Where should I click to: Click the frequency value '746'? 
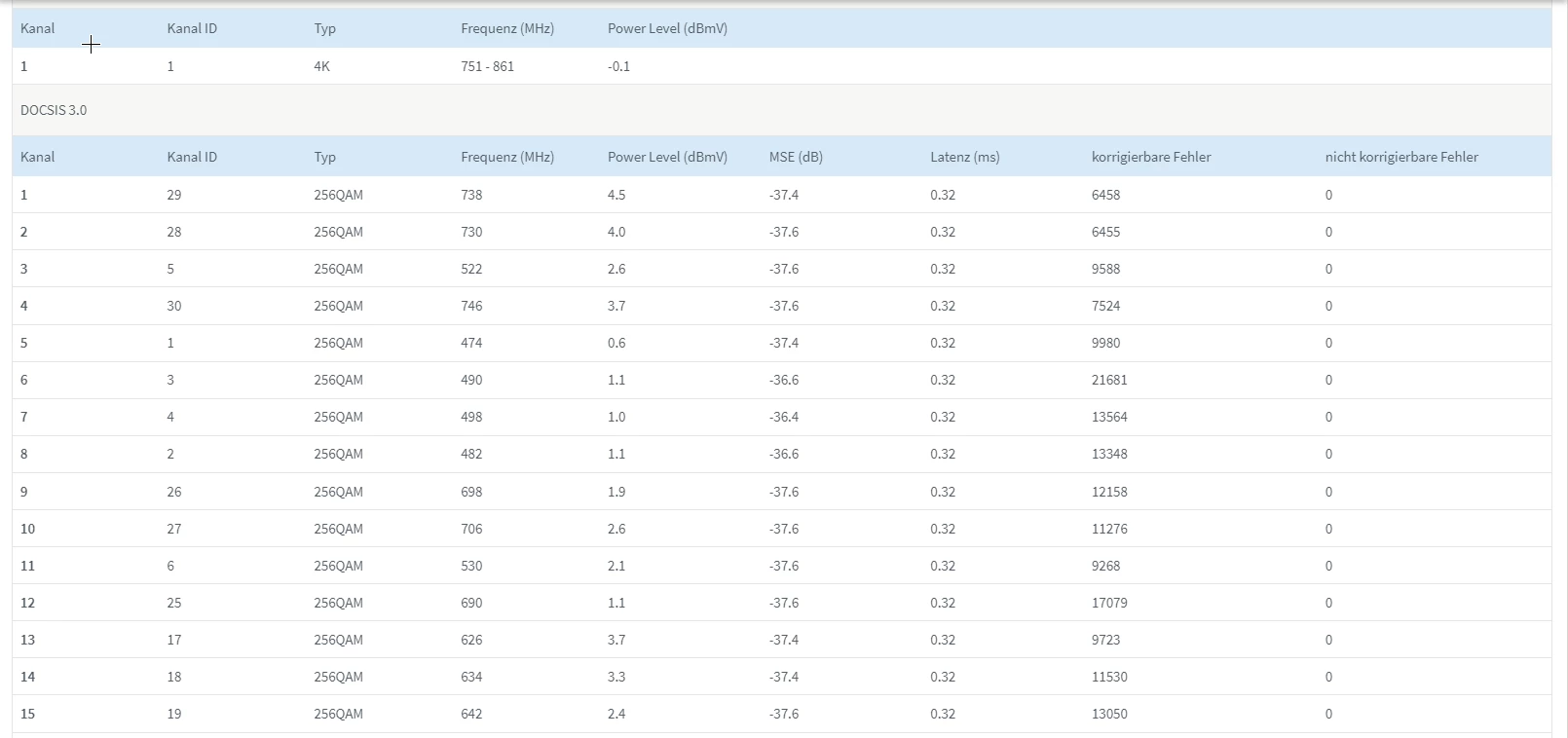pos(471,306)
